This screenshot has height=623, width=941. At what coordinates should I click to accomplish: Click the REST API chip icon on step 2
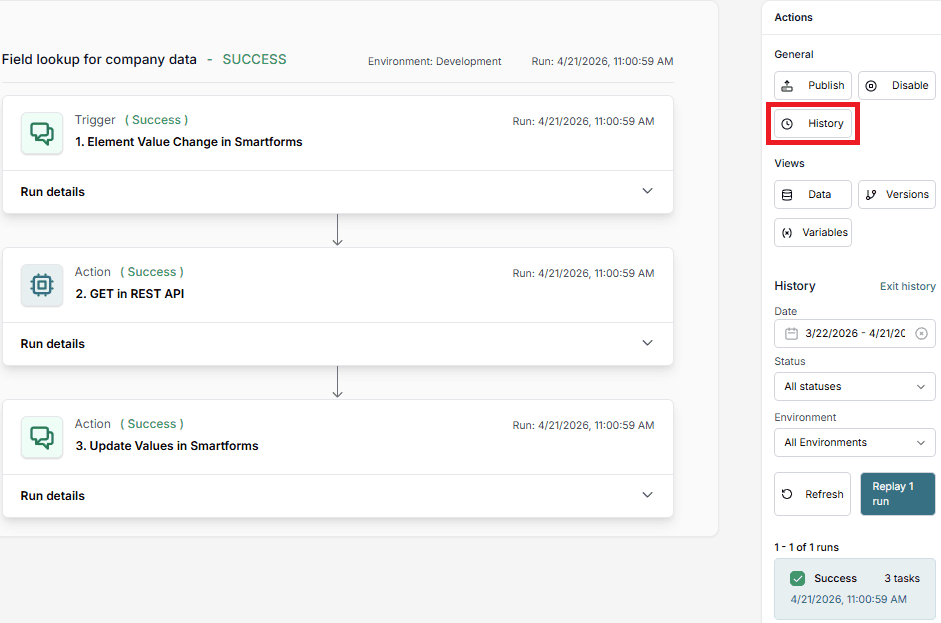[x=42, y=285]
